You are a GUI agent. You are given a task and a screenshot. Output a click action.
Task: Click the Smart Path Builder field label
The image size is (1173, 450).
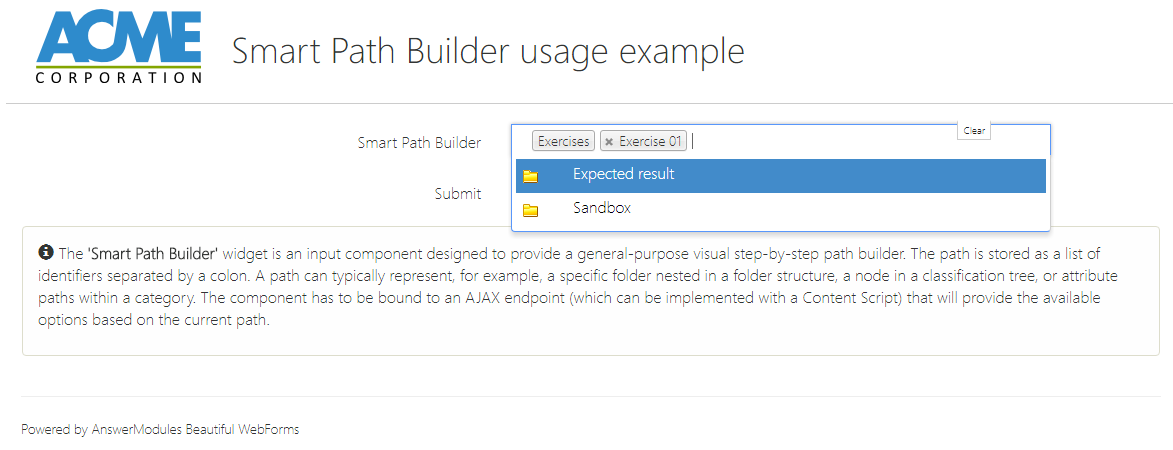coord(419,143)
